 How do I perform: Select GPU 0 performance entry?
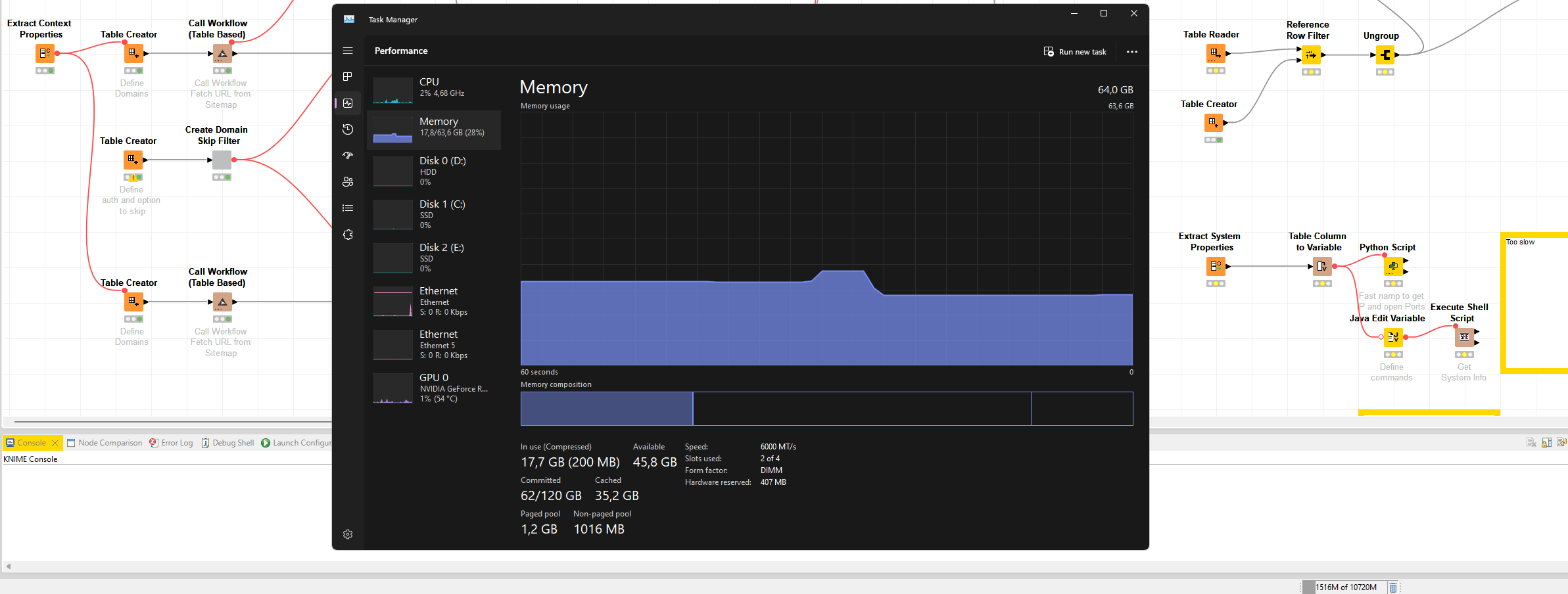click(434, 388)
